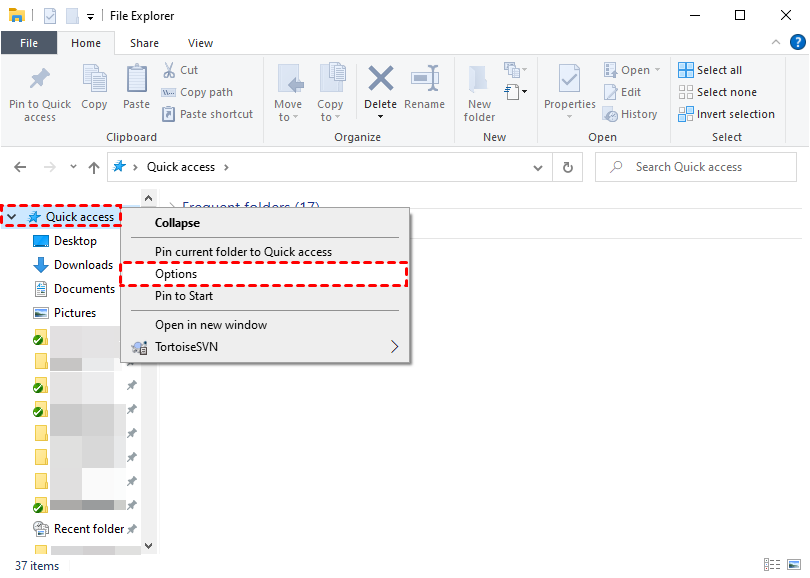Refresh the Quick access view
This screenshot has height=578, width=810.
pyautogui.click(x=568, y=167)
